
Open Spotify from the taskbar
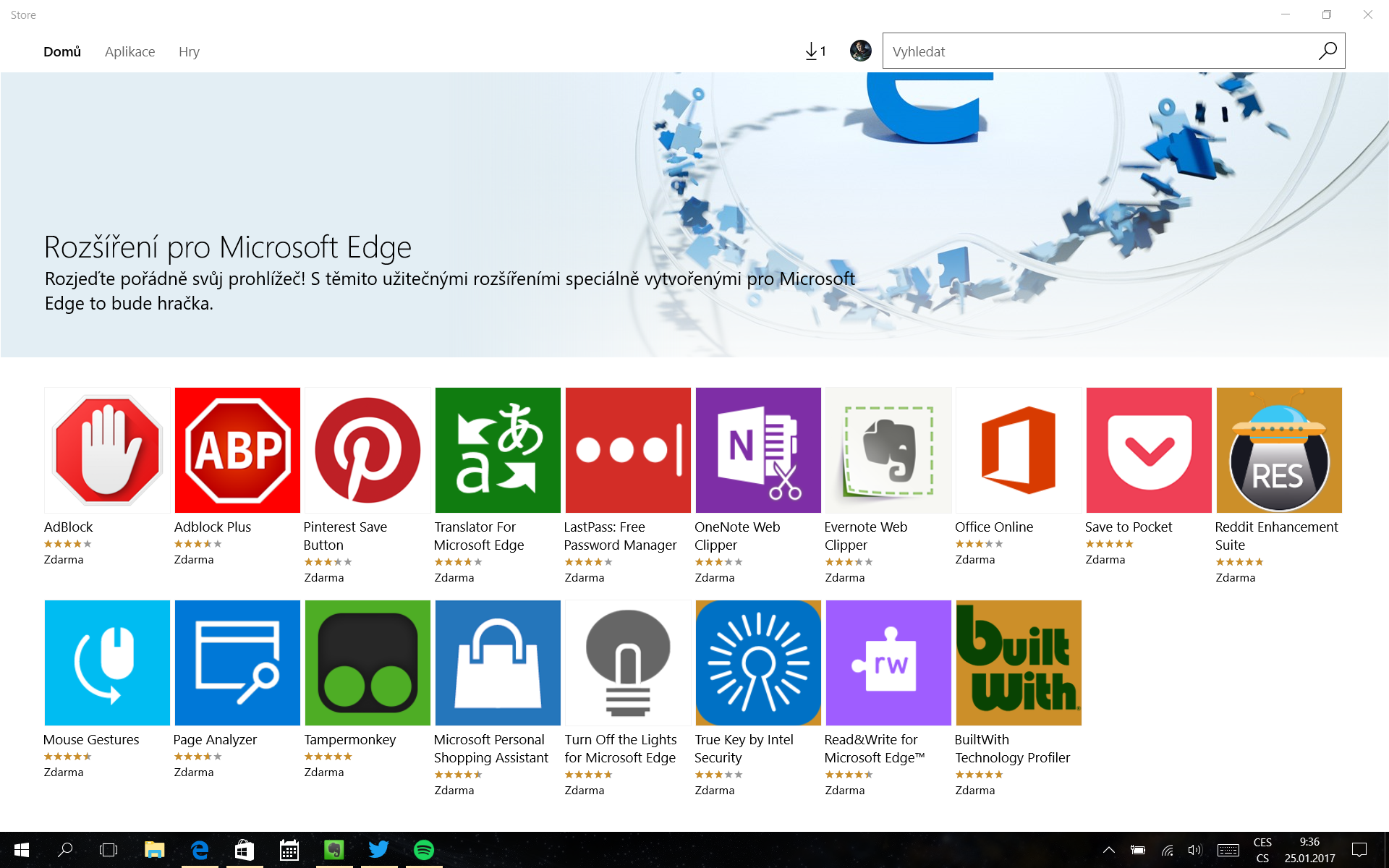coord(424,850)
